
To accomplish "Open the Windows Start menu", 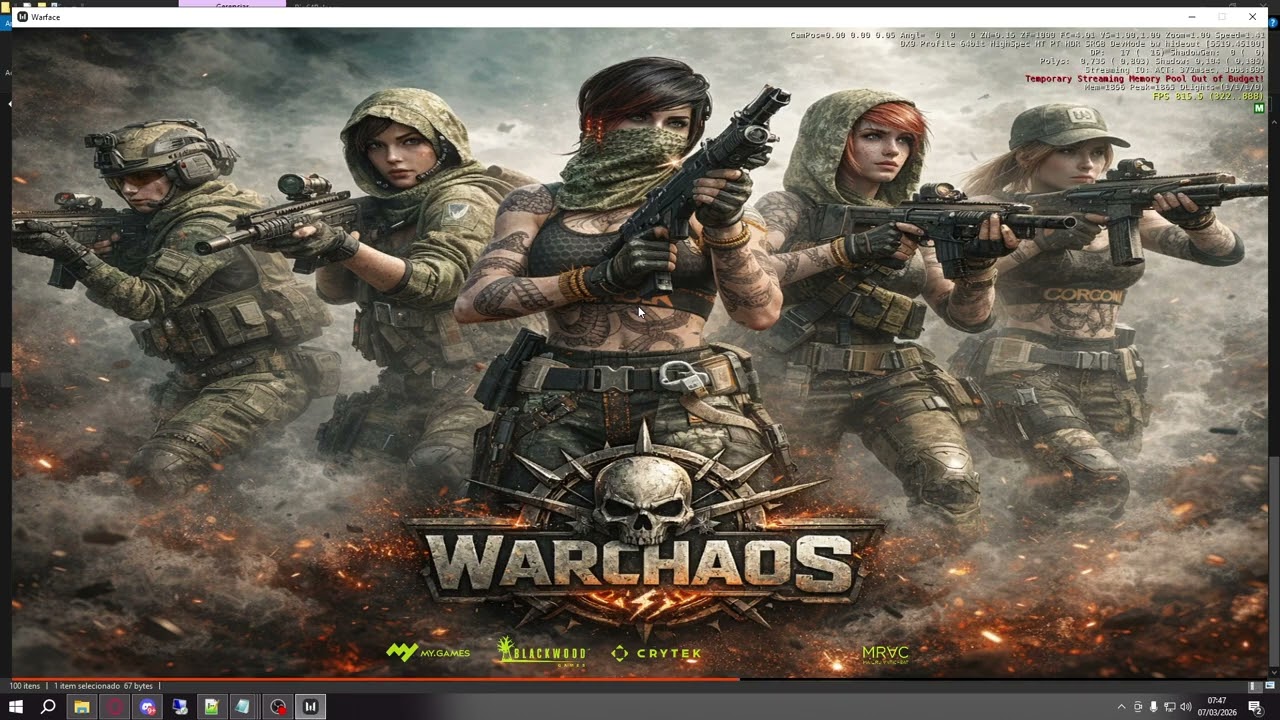I will tap(15, 707).
